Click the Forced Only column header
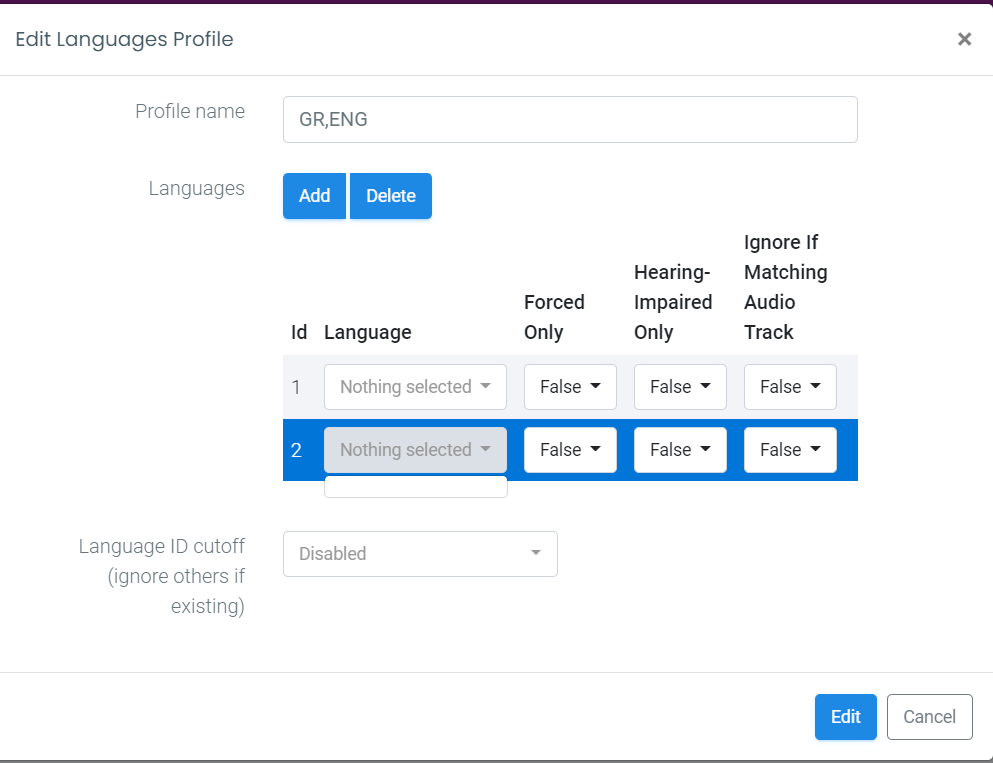This screenshot has width=993, height=763. pos(554,317)
